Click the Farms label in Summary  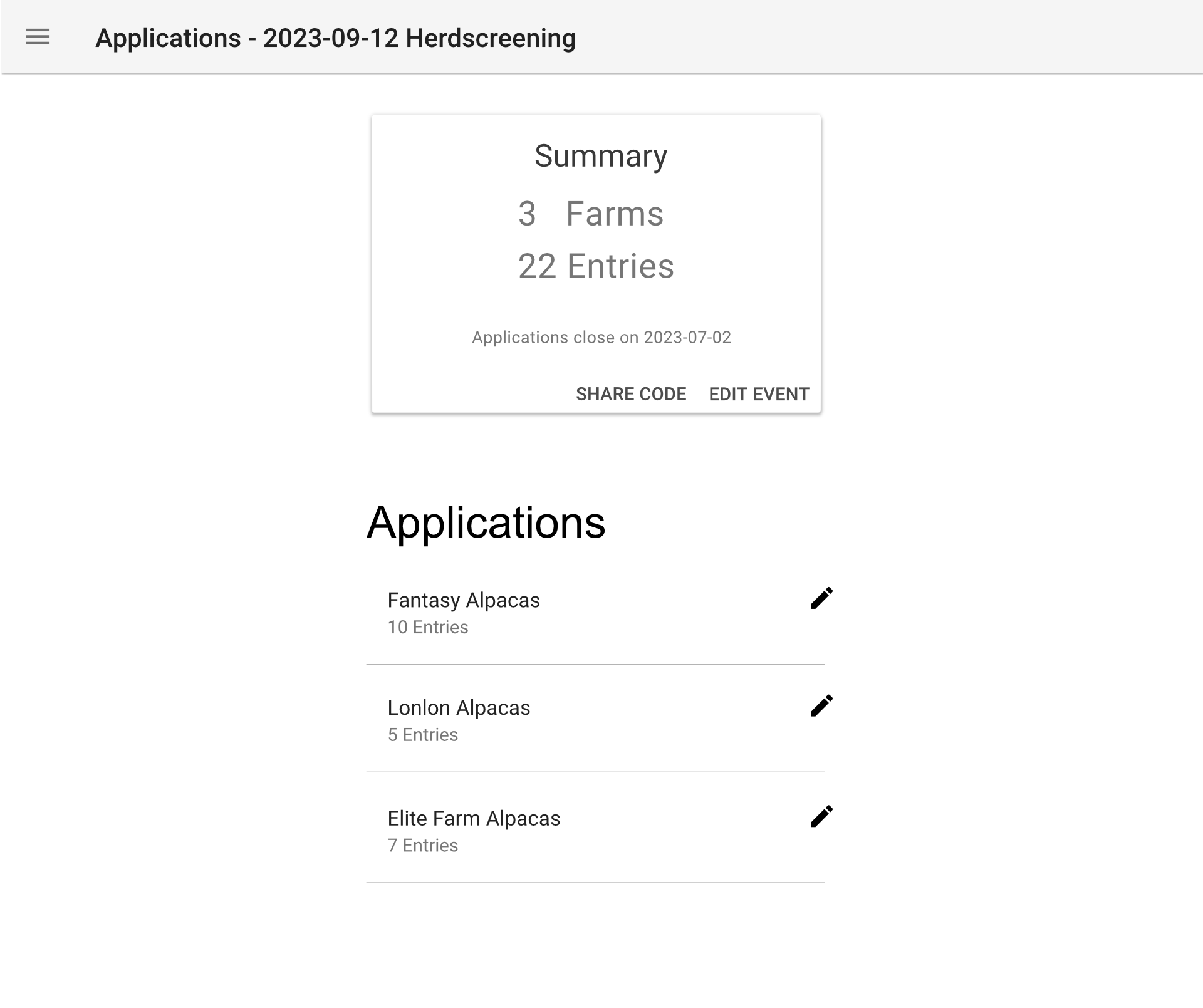tap(615, 214)
